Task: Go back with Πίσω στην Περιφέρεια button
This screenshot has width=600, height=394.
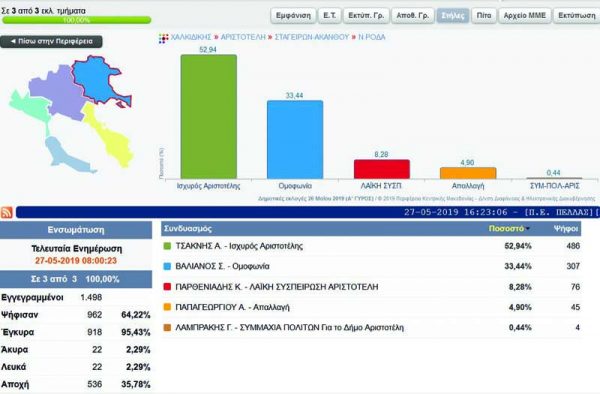Action: point(51,41)
